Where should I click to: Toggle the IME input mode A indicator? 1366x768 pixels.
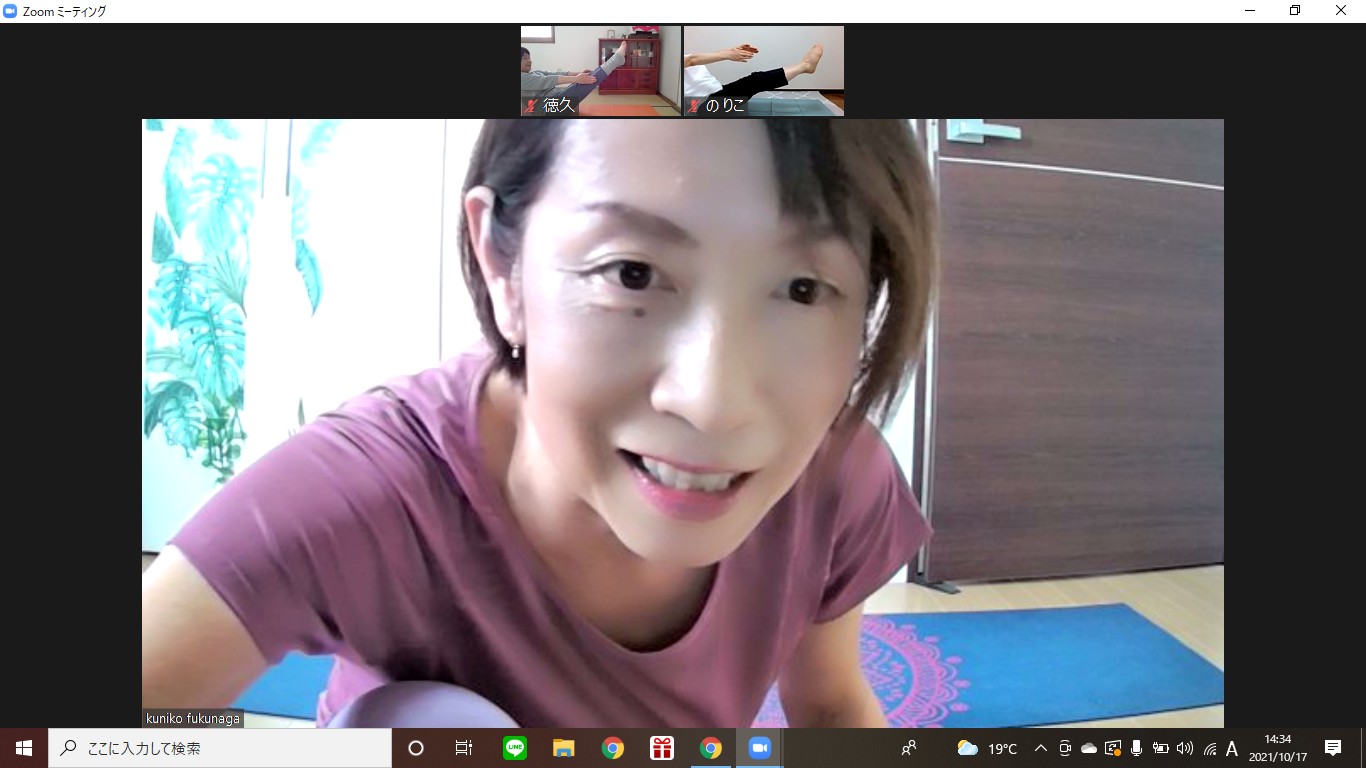pyautogui.click(x=1232, y=748)
